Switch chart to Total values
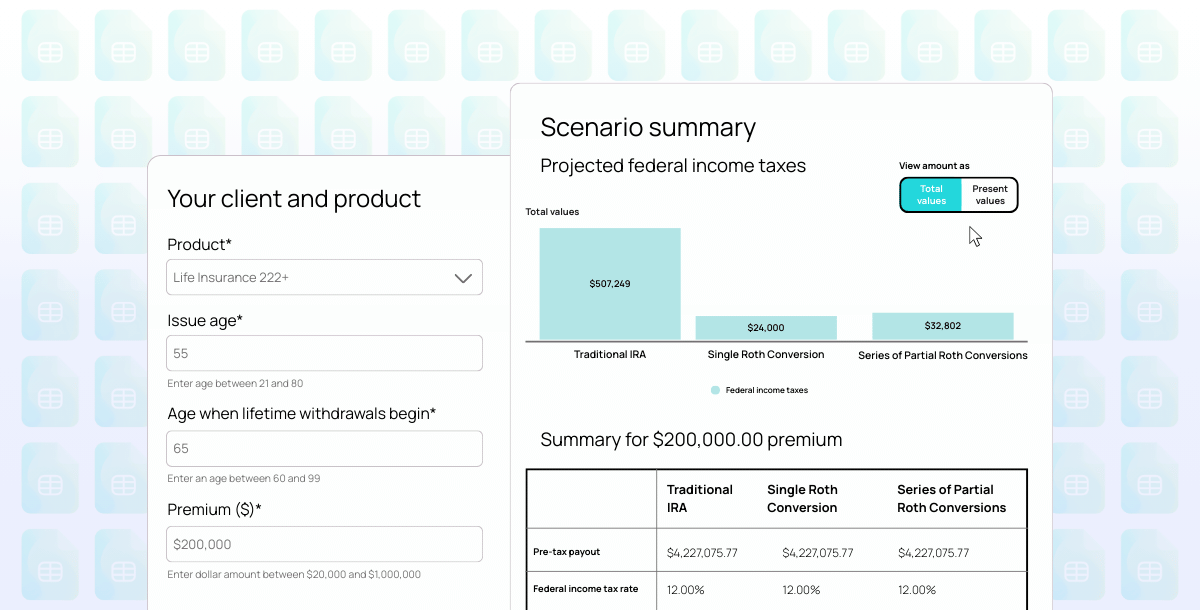Viewport: 1200px width, 610px height. (x=931, y=195)
